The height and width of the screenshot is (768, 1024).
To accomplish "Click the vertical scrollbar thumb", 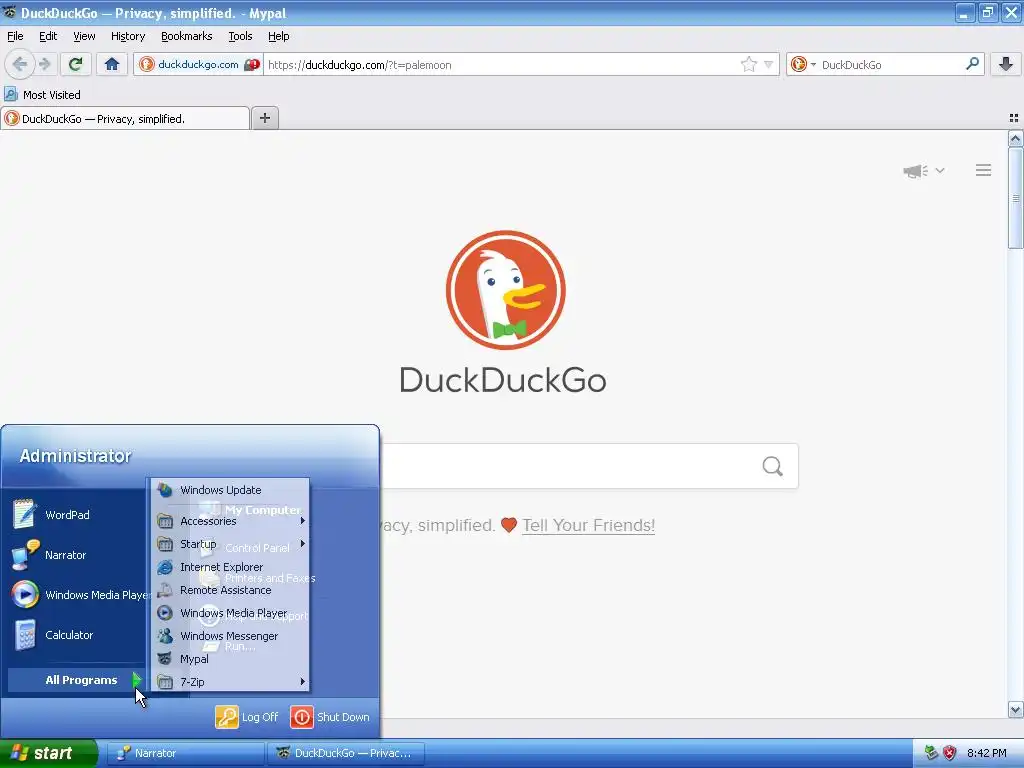I will click(1015, 198).
